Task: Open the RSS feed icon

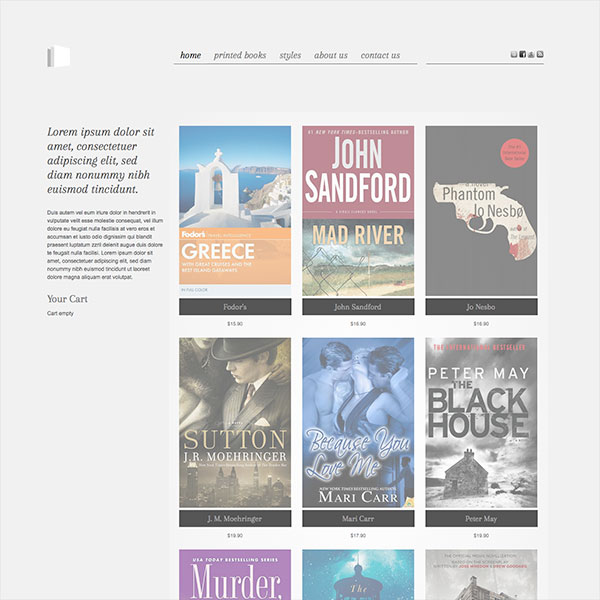Action: click(540, 54)
